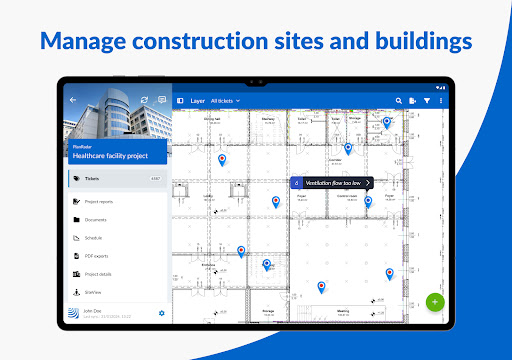
Task: Add new ticket with green plus button
Action: [435, 302]
